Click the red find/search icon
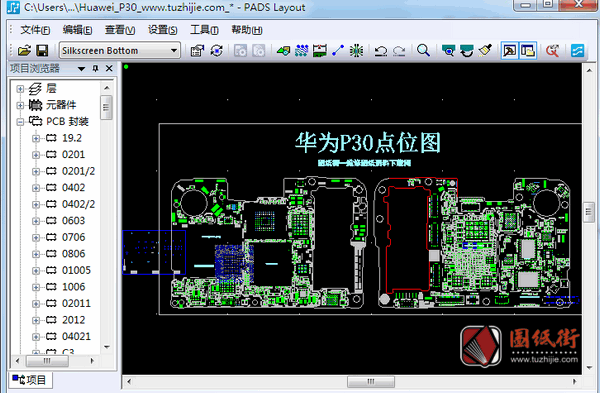 [x=553, y=51]
